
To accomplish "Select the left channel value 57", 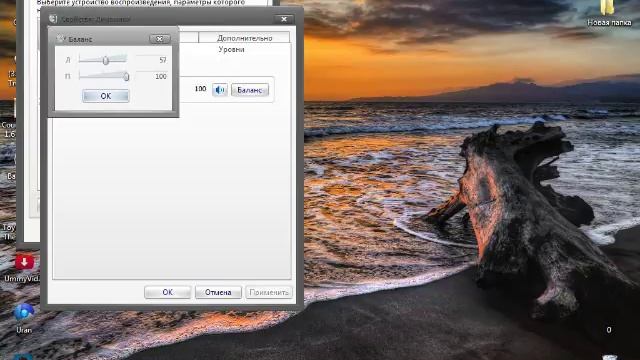I will click(x=163, y=60).
